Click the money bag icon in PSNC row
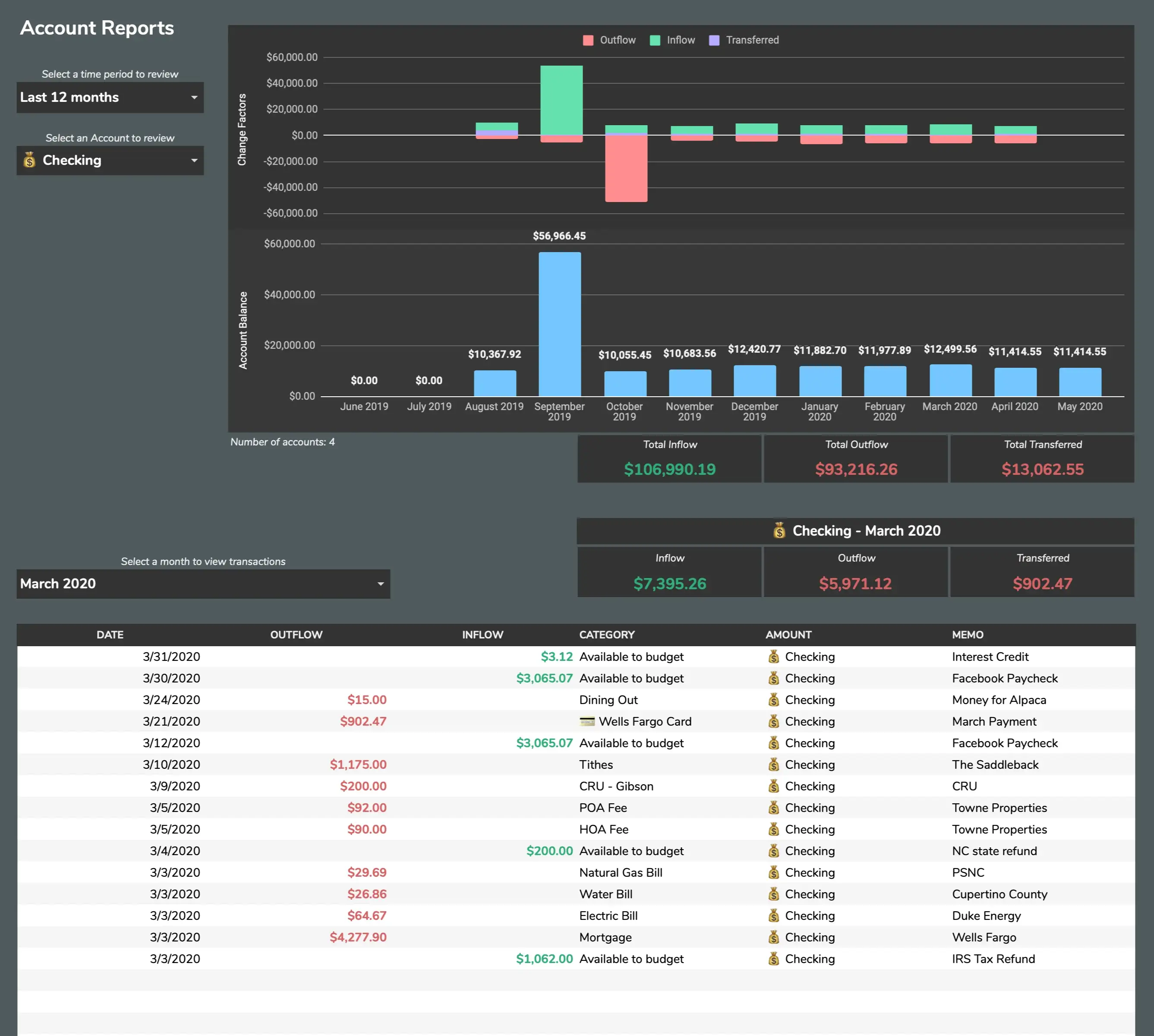The image size is (1154, 1036). point(773,873)
